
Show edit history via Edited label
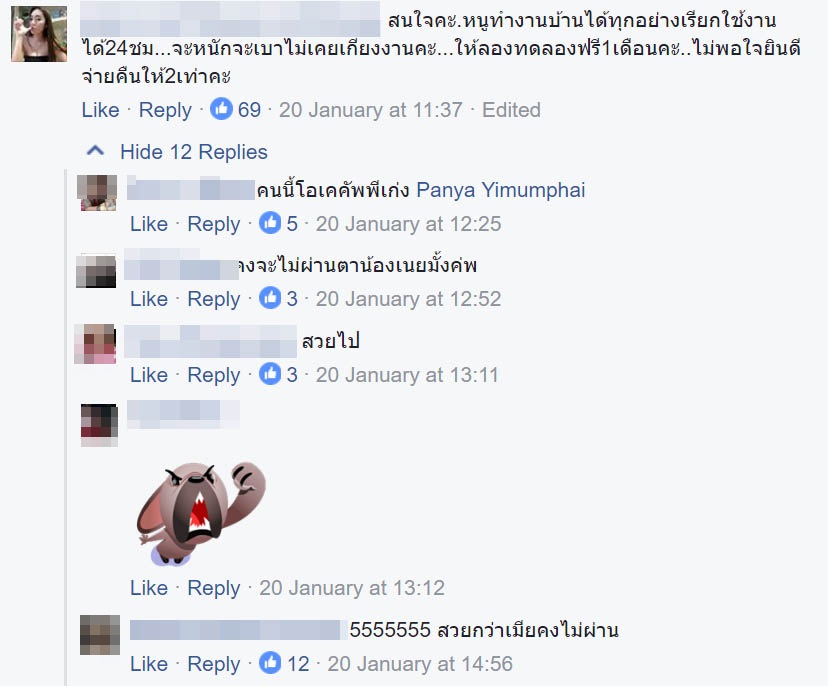(511, 110)
